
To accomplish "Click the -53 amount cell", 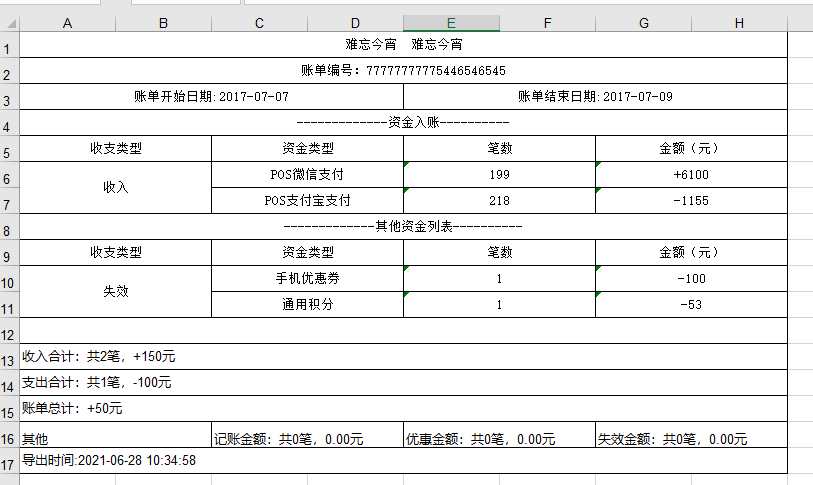I will pos(692,304).
